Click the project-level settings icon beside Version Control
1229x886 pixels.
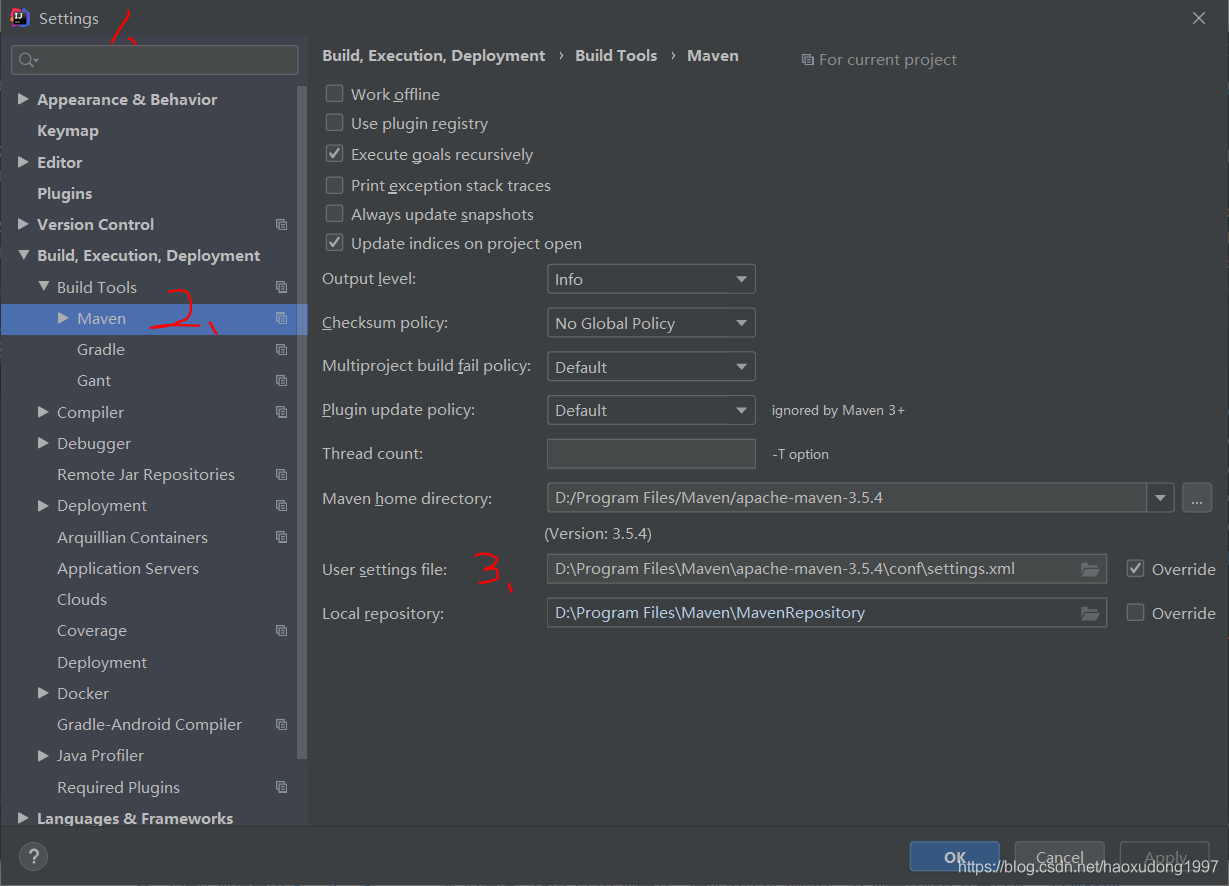tap(281, 224)
